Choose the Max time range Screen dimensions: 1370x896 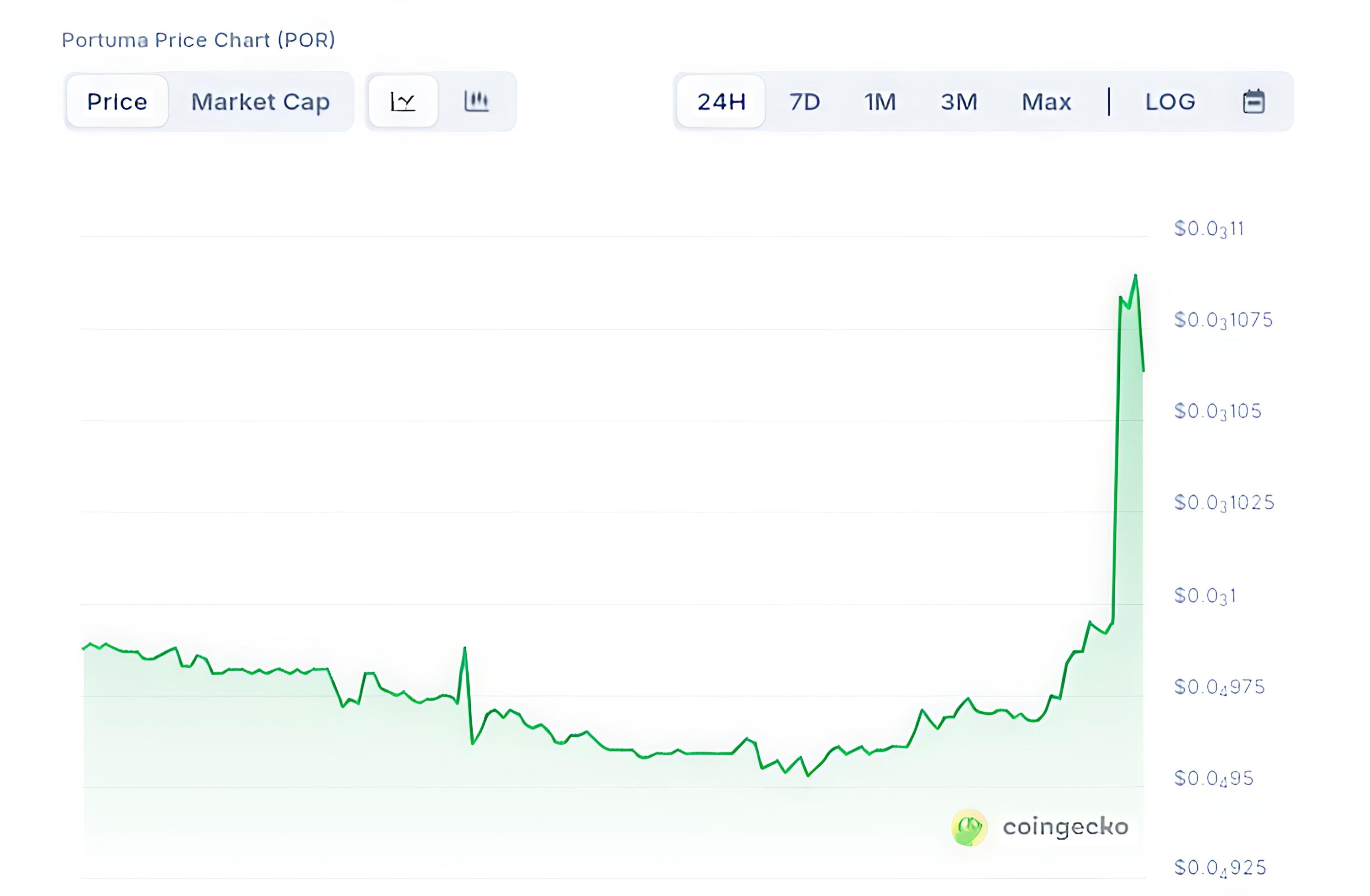[1047, 101]
